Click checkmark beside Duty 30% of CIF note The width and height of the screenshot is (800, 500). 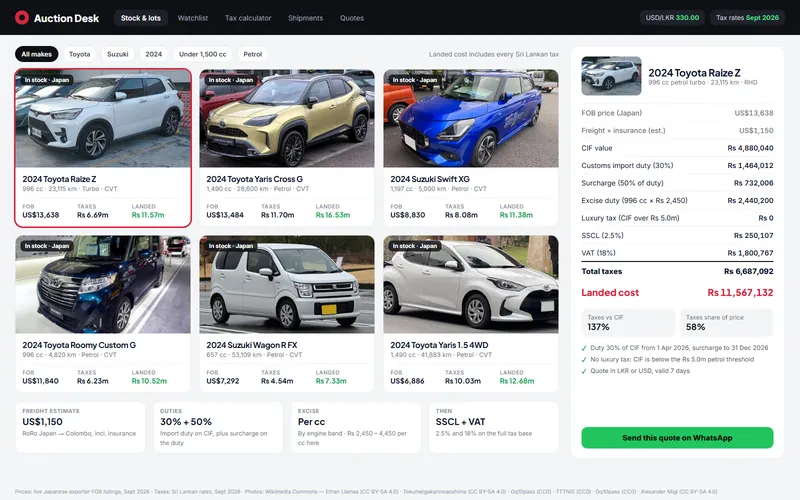point(584,348)
